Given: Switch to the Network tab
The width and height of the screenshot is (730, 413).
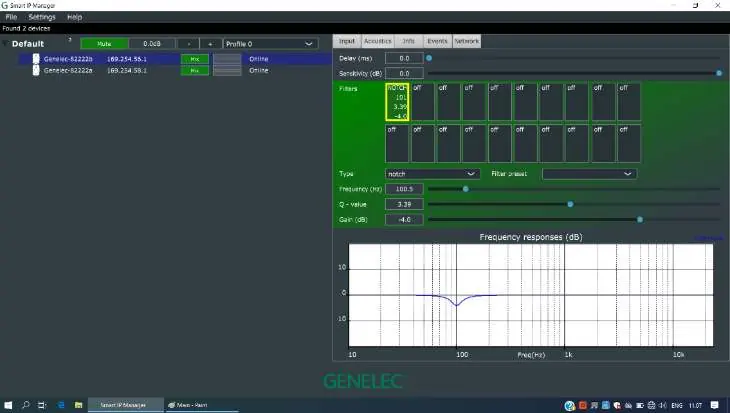Looking at the screenshot, I should (466, 41).
